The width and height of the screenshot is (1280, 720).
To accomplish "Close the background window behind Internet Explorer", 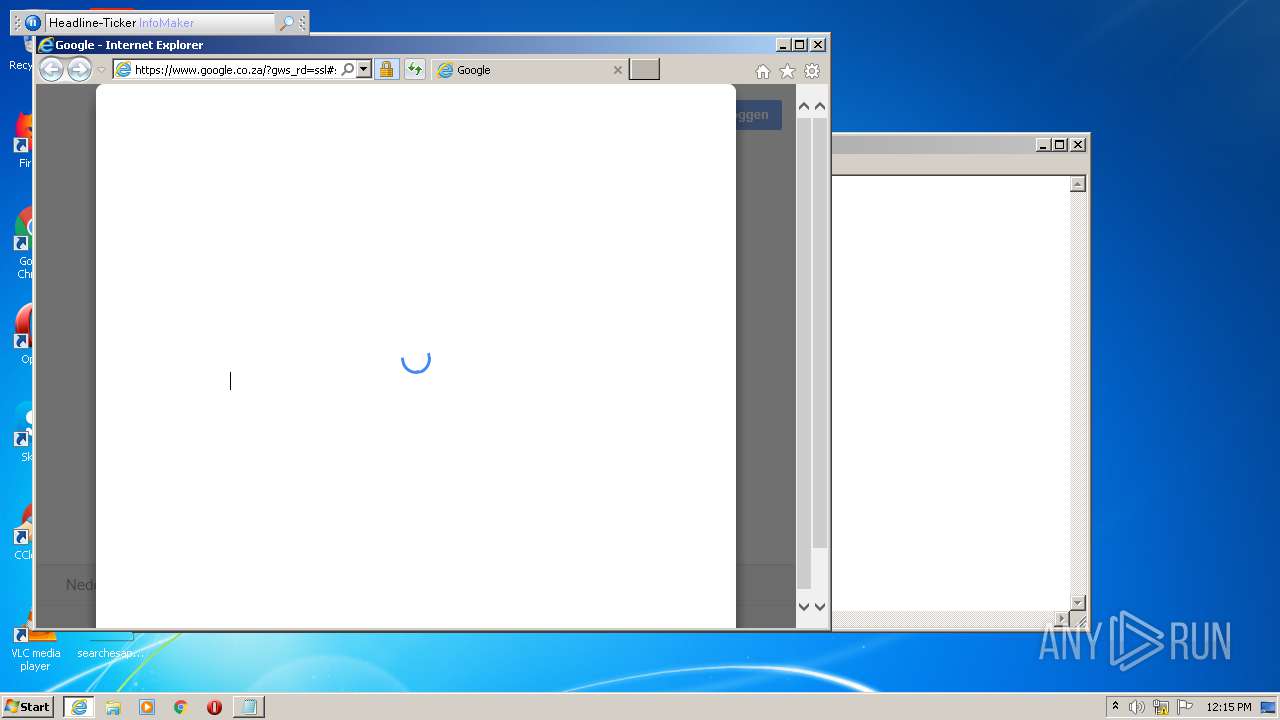I will (x=1078, y=145).
